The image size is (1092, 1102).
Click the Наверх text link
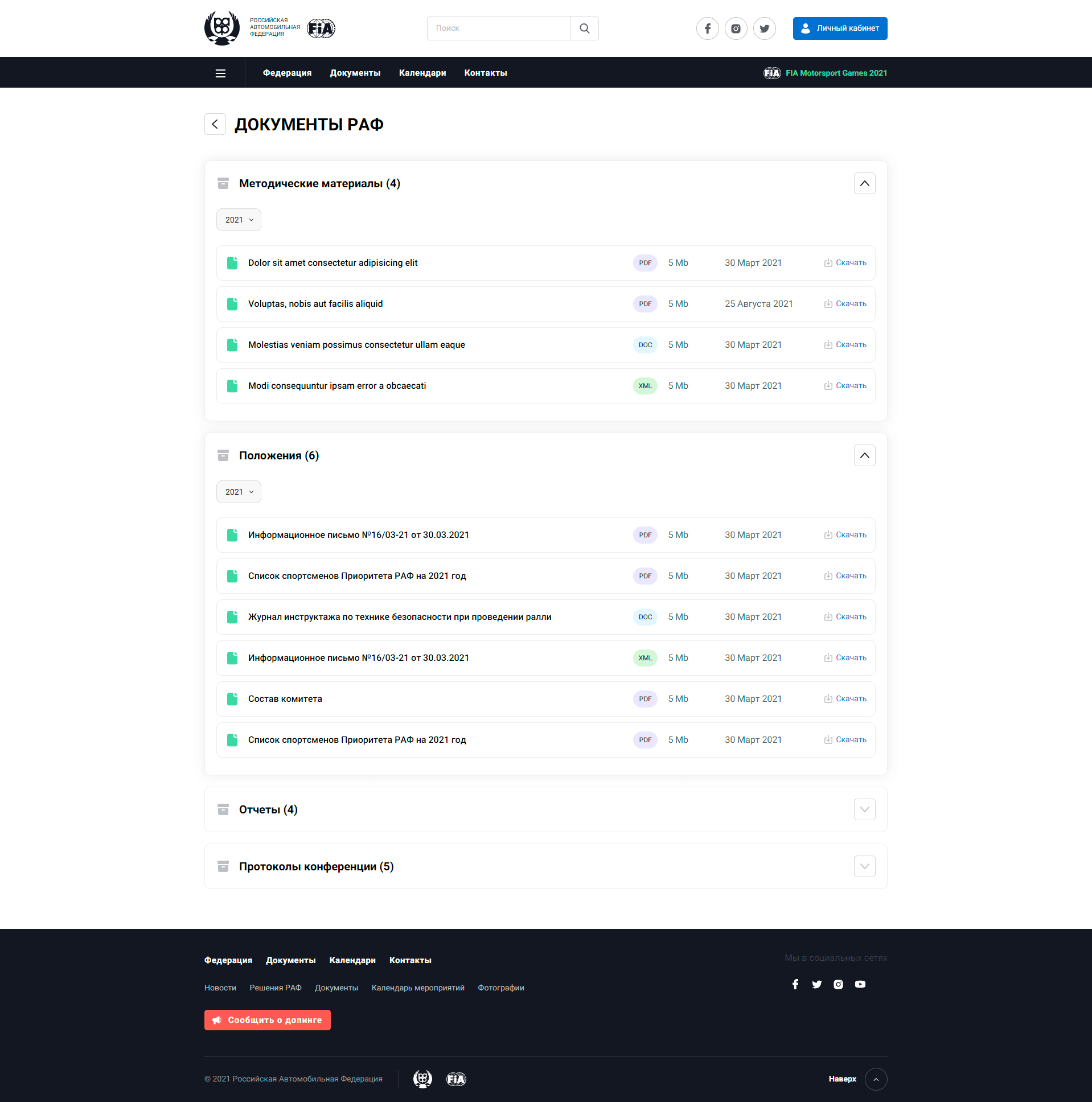pyautogui.click(x=842, y=1079)
